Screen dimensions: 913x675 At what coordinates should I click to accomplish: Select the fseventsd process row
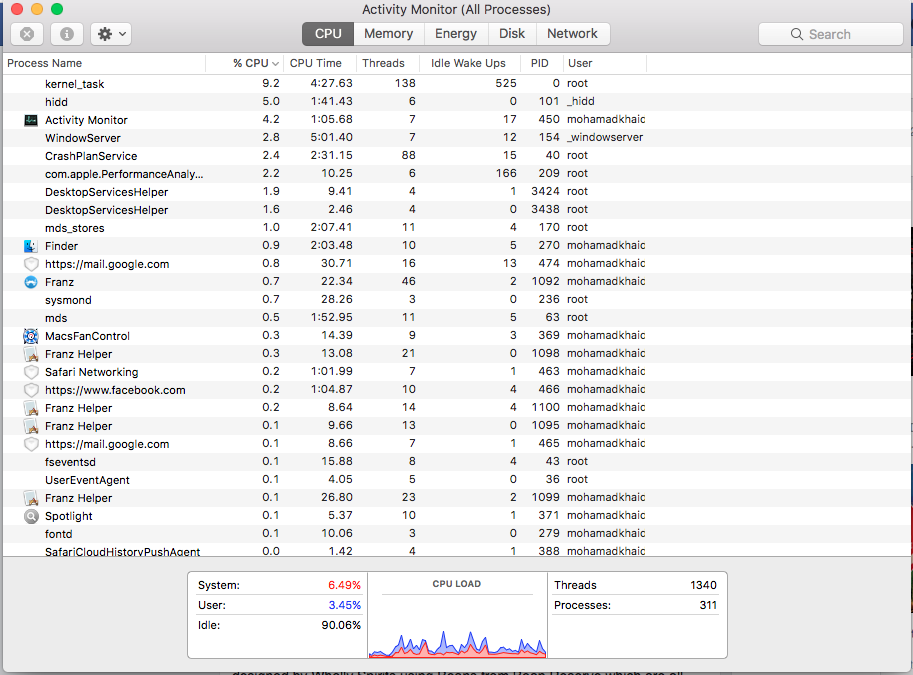coord(456,462)
